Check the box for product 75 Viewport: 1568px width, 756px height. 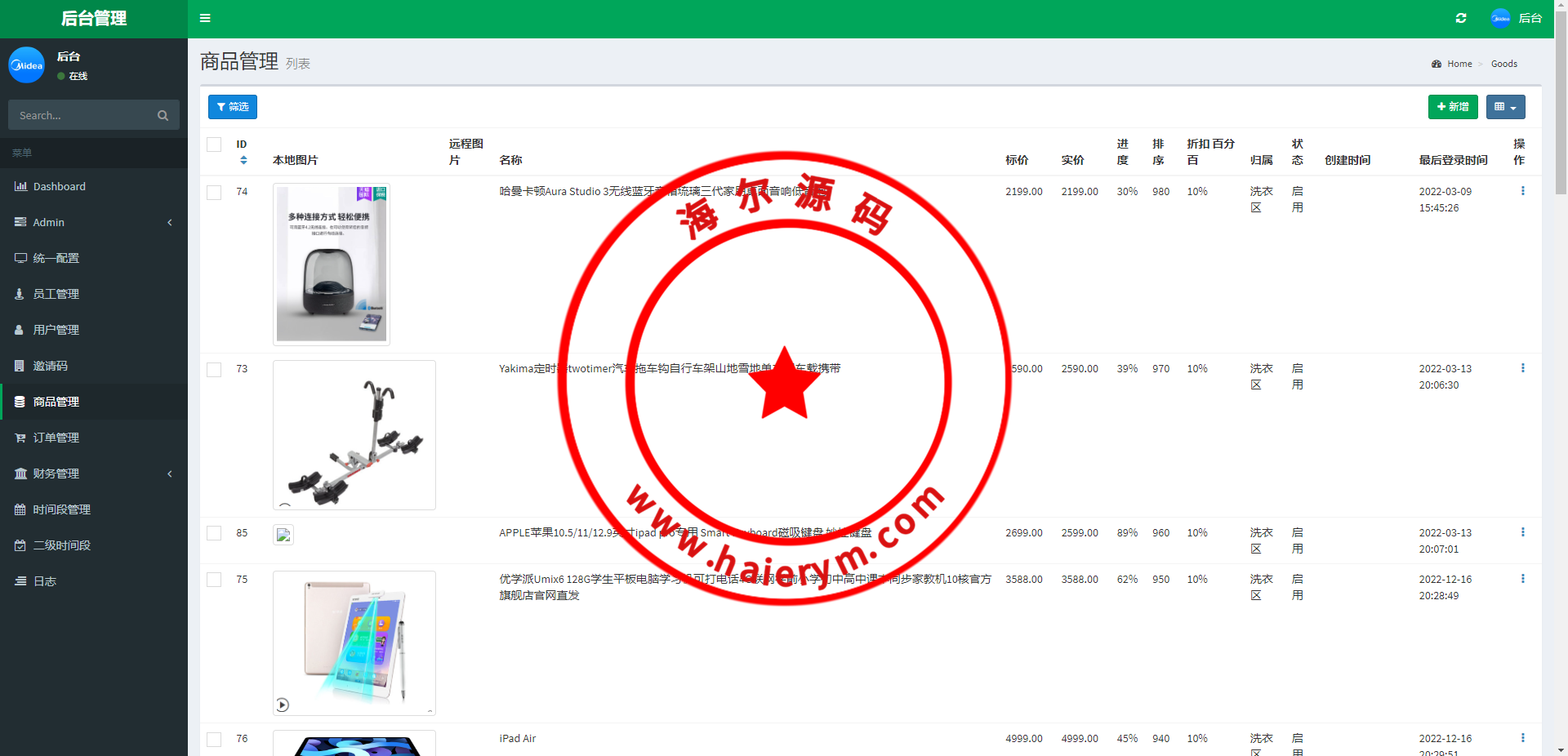tap(214, 580)
